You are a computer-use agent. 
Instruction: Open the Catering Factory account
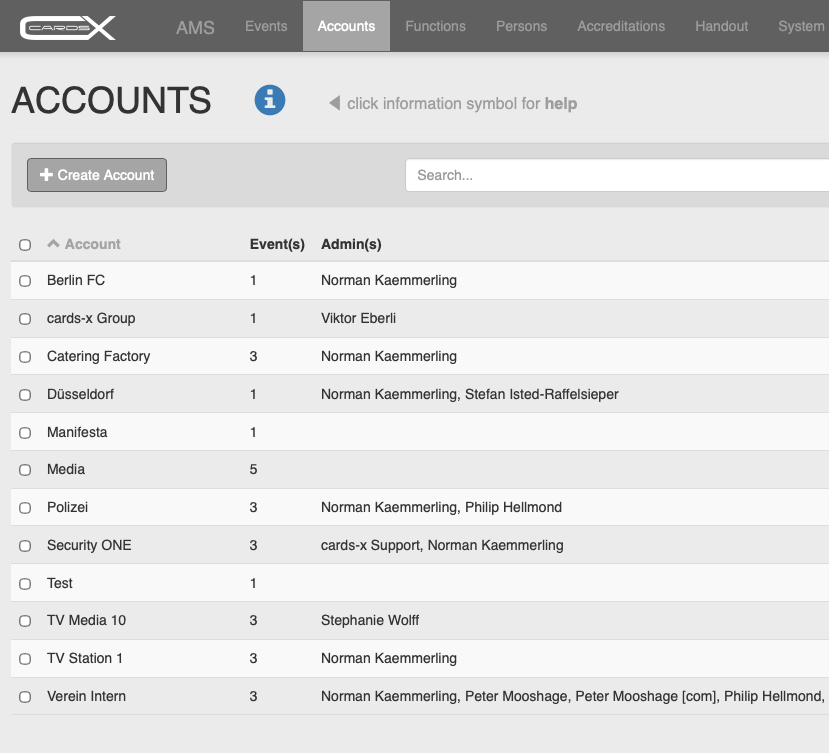point(98,356)
